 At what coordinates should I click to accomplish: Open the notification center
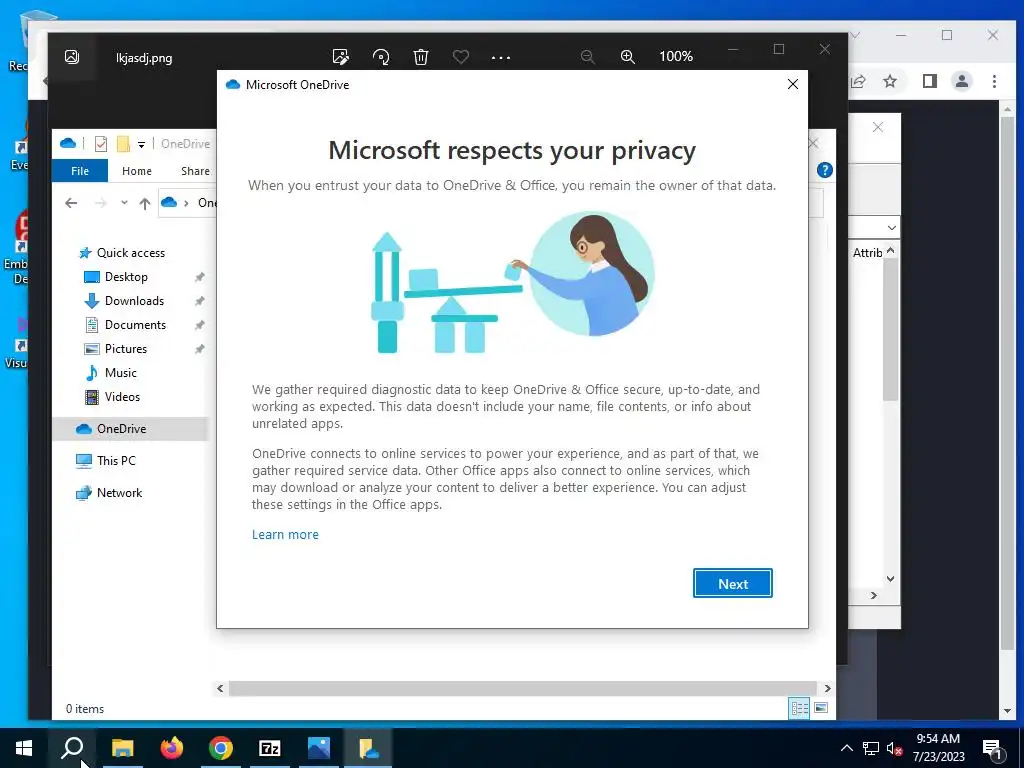992,748
